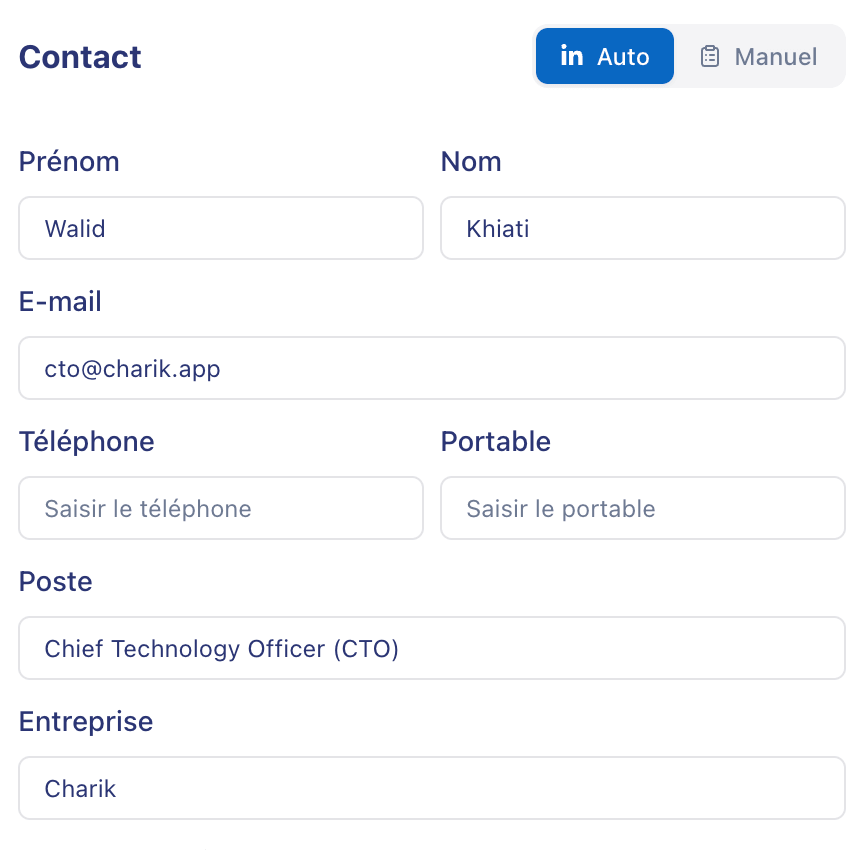This screenshot has width=864, height=850.
Task: Click the Prénom label
Action: click(69, 161)
